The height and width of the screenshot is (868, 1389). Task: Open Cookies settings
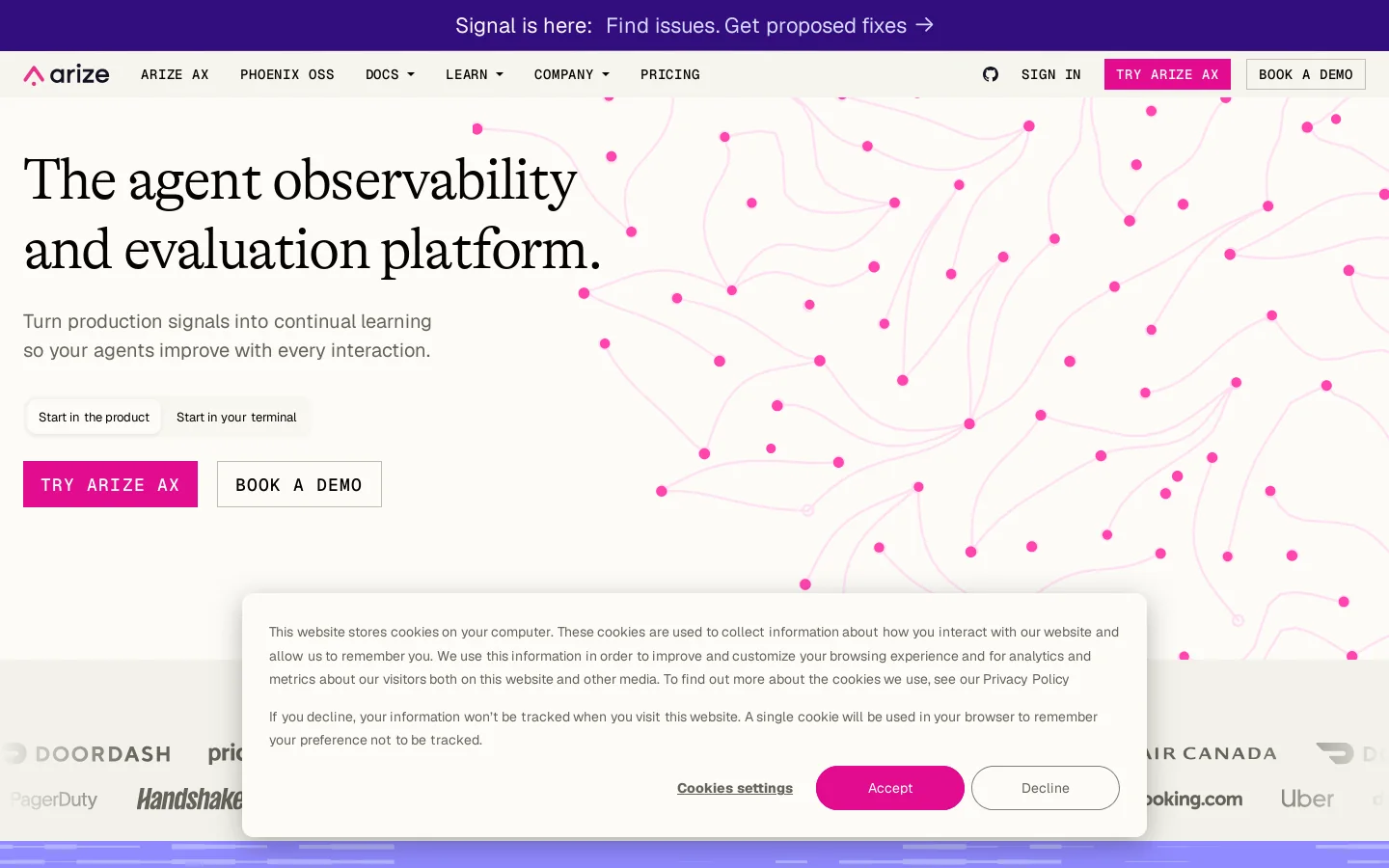pyautogui.click(x=735, y=788)
